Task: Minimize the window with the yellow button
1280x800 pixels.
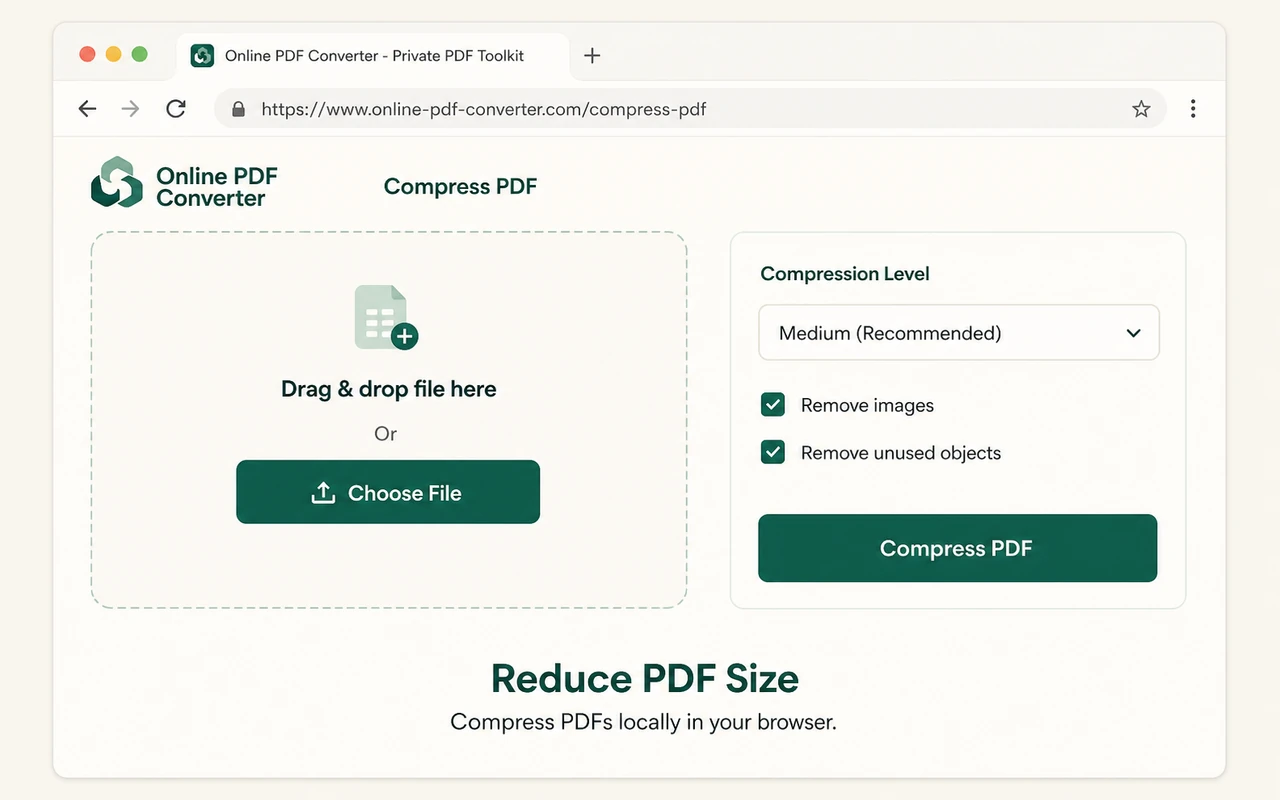Action: point(113,54)
